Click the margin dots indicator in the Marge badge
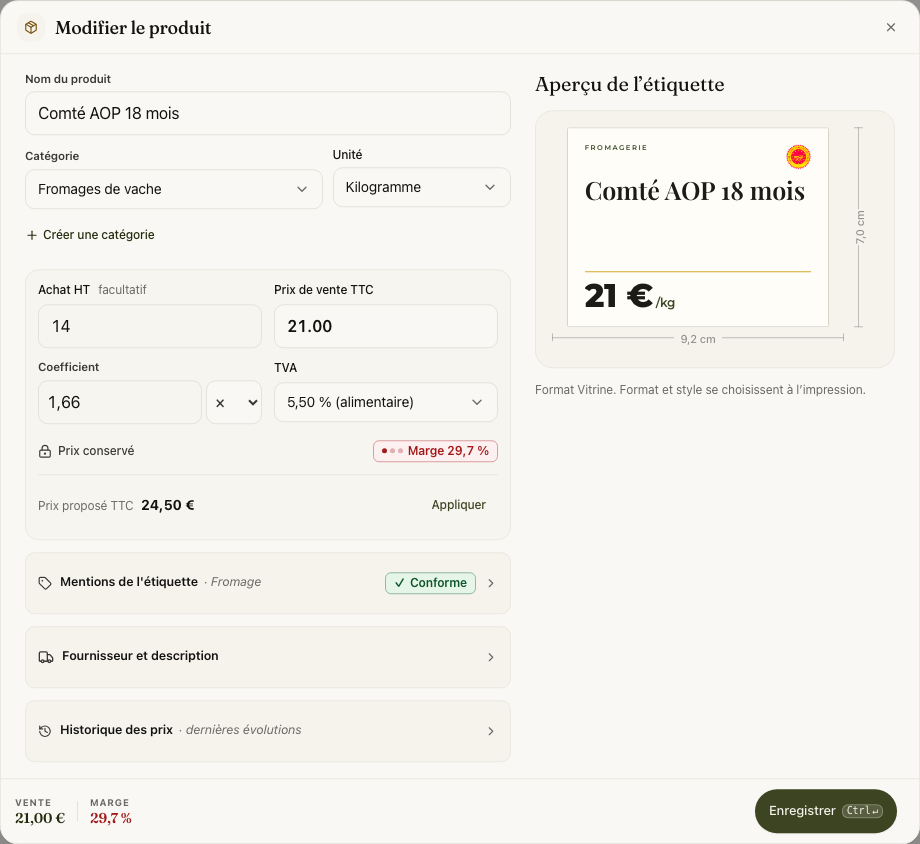Screen dimensions: 920x844 [392, 451]
